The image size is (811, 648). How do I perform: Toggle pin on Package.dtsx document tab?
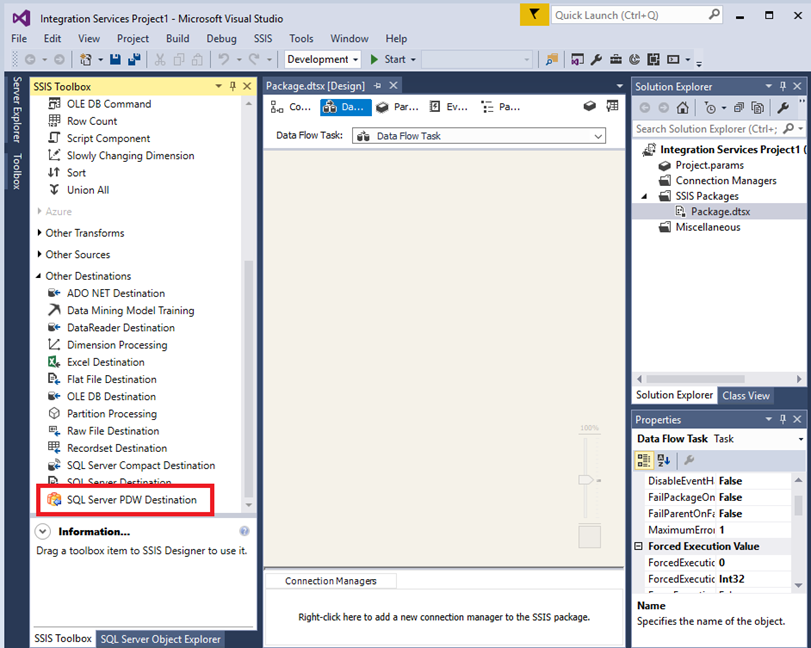pos(378,85)
